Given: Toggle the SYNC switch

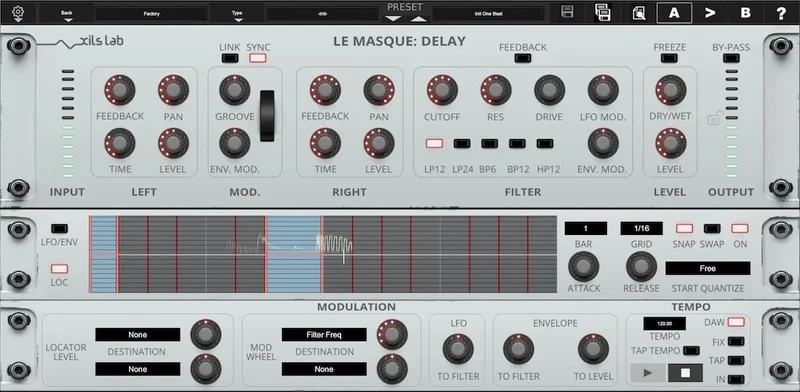Looking at the screenshot, I should tap(258, 58).
